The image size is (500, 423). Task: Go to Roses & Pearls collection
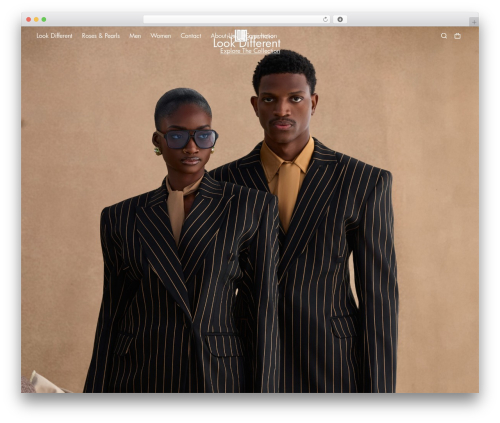101,36
